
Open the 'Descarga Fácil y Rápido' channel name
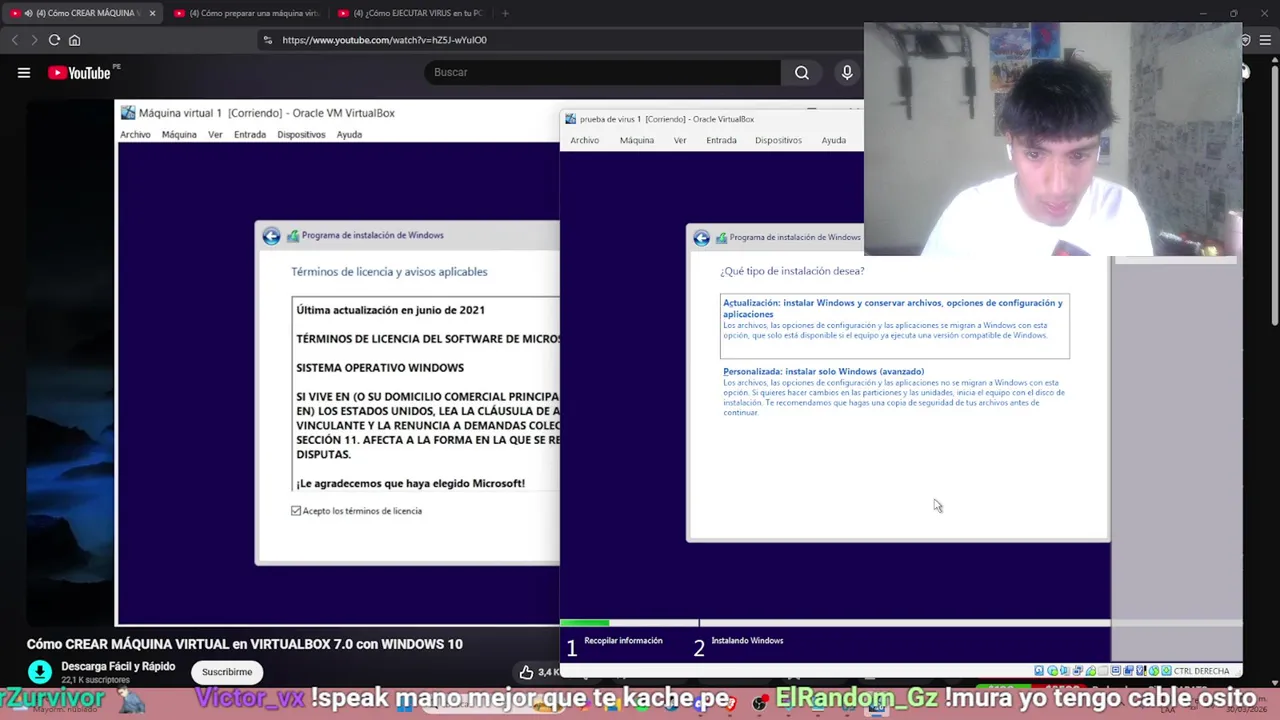coord(118,666)
